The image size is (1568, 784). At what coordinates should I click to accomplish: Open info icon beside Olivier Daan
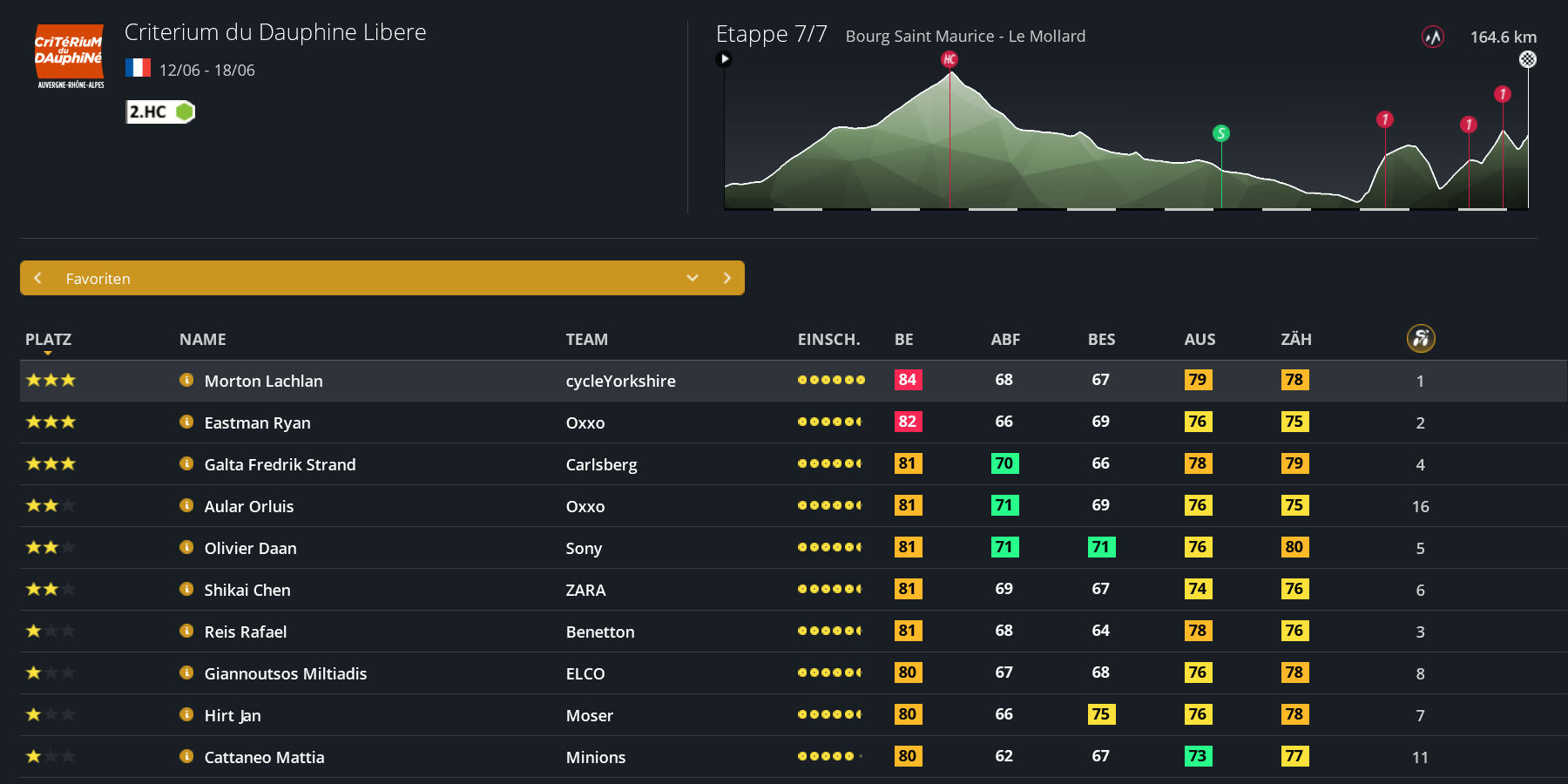point(186,547)
